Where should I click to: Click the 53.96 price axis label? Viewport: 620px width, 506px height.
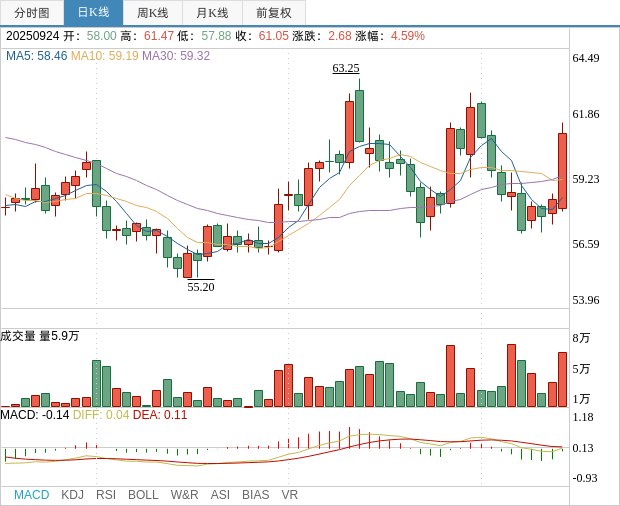[586, 300]
